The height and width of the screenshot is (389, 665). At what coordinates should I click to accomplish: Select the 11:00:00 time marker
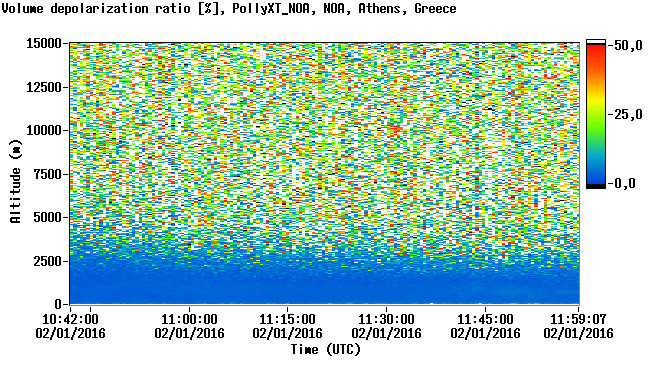pos(189,326)
